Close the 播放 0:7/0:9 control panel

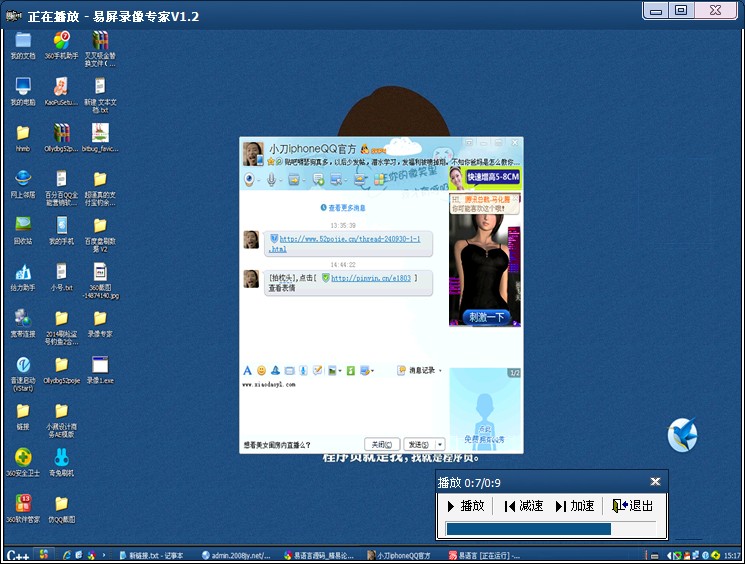(x=655, y=482)
